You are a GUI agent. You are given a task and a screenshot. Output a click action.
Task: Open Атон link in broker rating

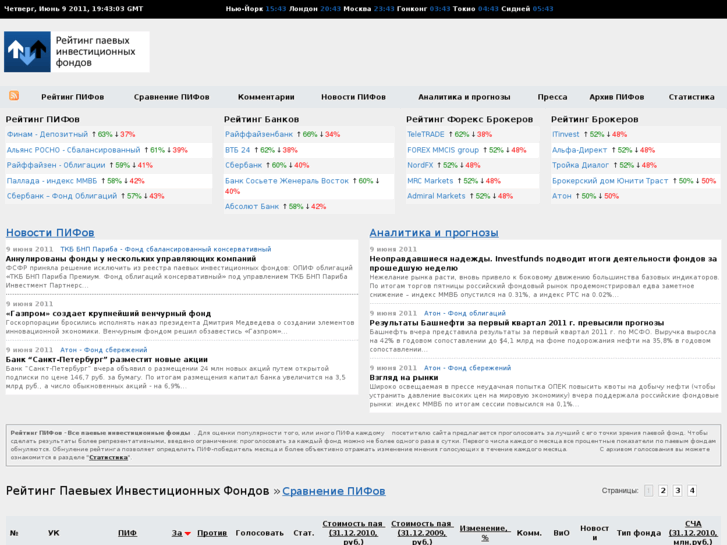[x=561, y=196]
